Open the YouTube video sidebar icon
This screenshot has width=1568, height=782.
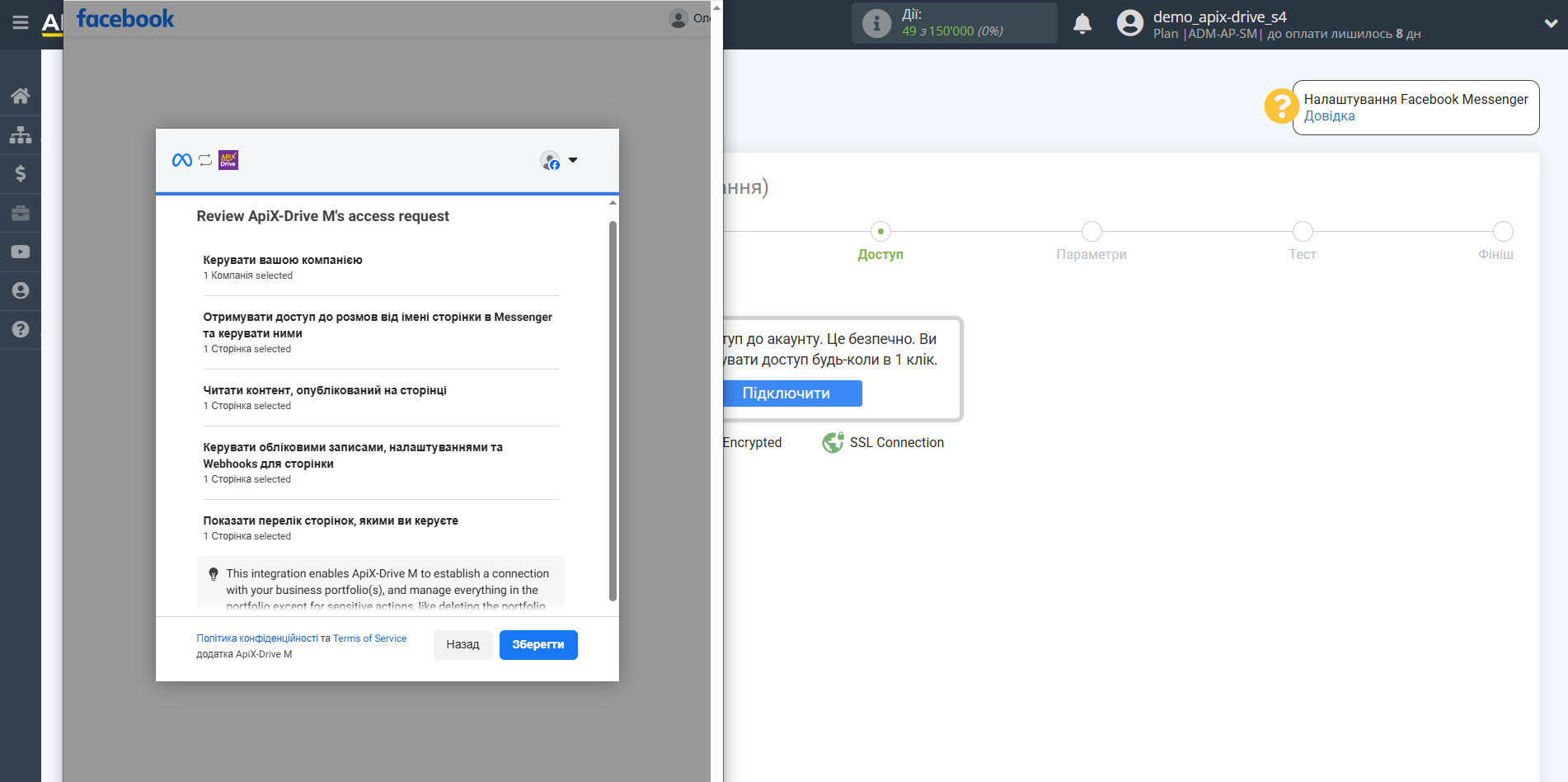pyautogui.click(x=21, y=252)
